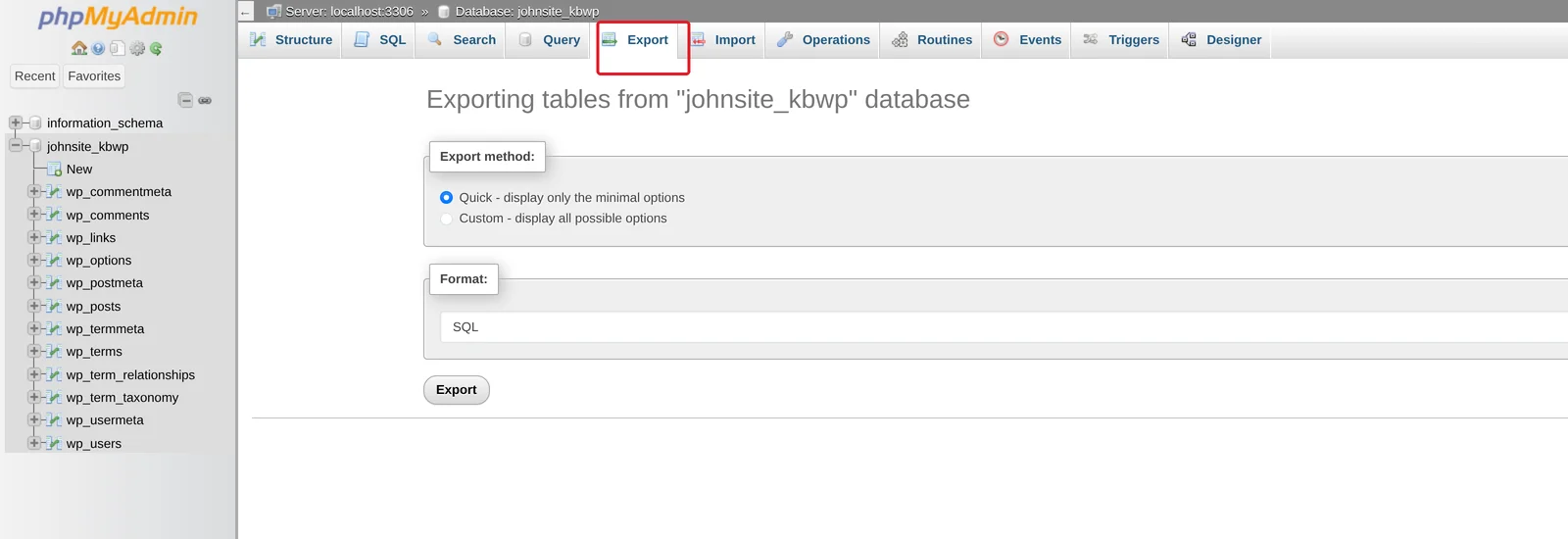This screenshot has width=1568, height=539.
Task: Click table icon beside wp_options
Action: 55,260
